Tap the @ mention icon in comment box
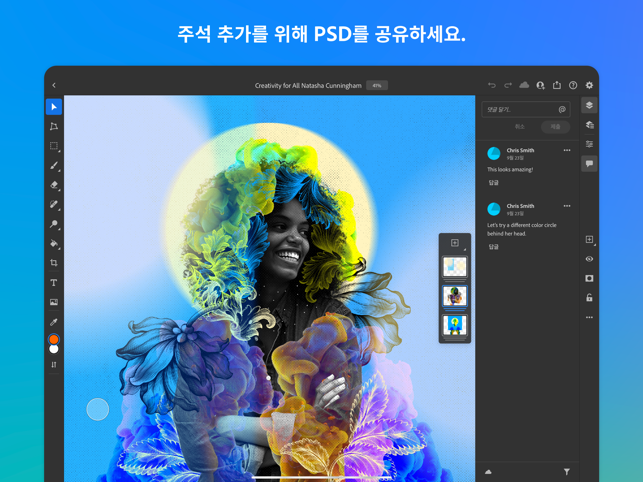 (562, 110)
